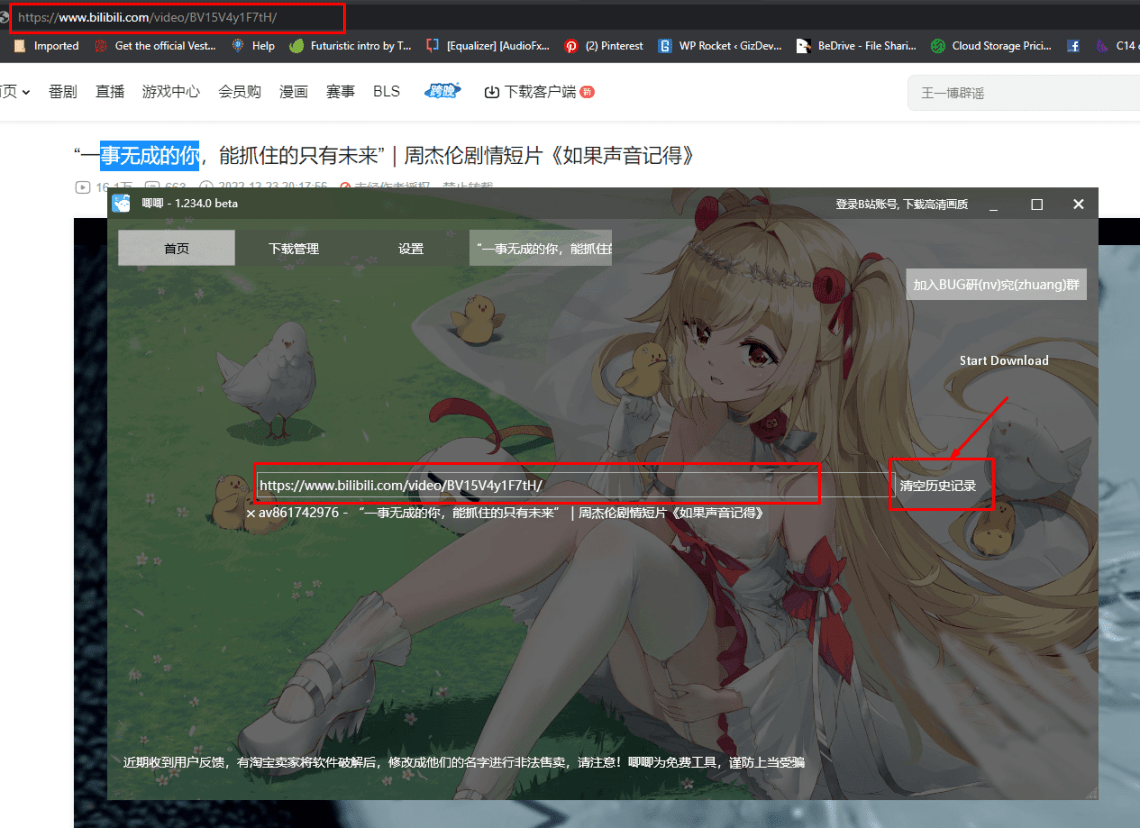
Task: Switch to the 下载管理 tab
Action: 293,247
